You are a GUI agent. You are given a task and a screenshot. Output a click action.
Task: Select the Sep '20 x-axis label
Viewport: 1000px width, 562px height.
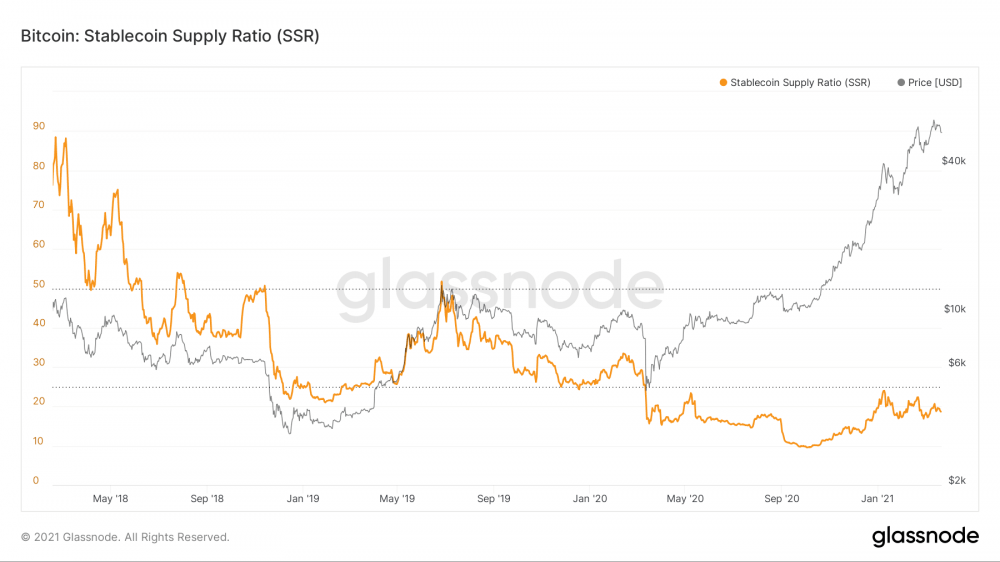pos(781,498)
